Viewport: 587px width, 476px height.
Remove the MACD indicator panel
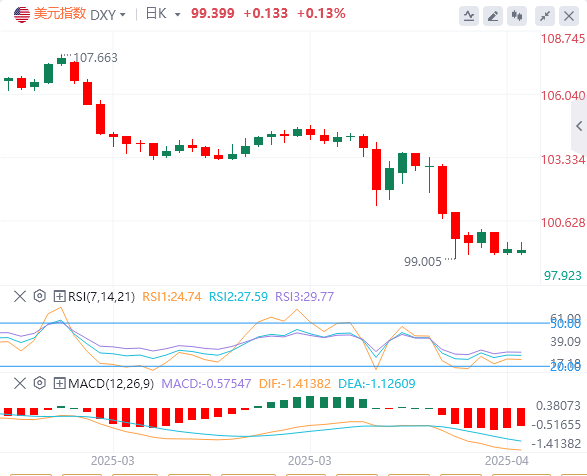19,383
